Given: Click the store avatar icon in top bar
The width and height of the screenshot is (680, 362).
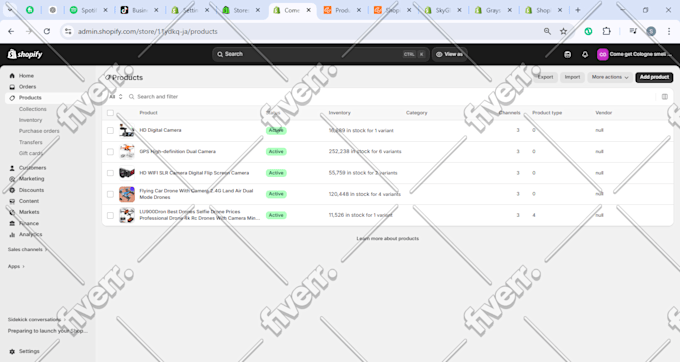Looking at the screenshot, I should point(602,54).
